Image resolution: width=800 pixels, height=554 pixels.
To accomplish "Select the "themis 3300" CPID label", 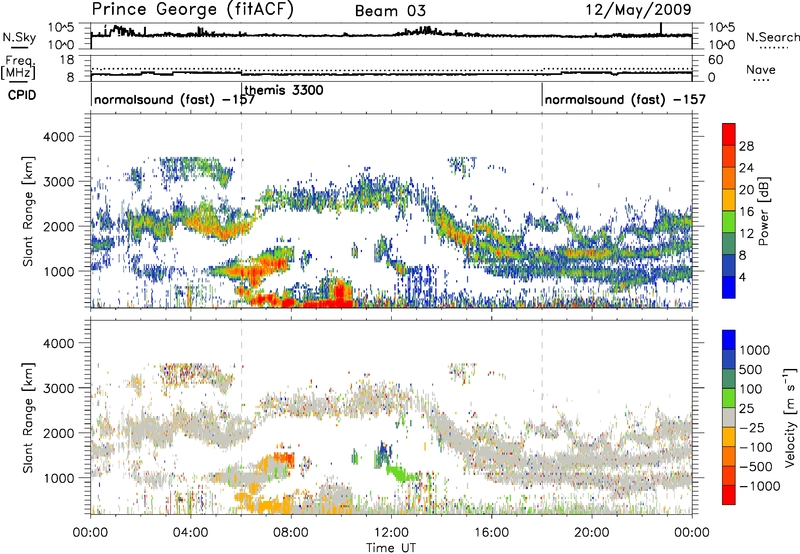I will point(284,90).
